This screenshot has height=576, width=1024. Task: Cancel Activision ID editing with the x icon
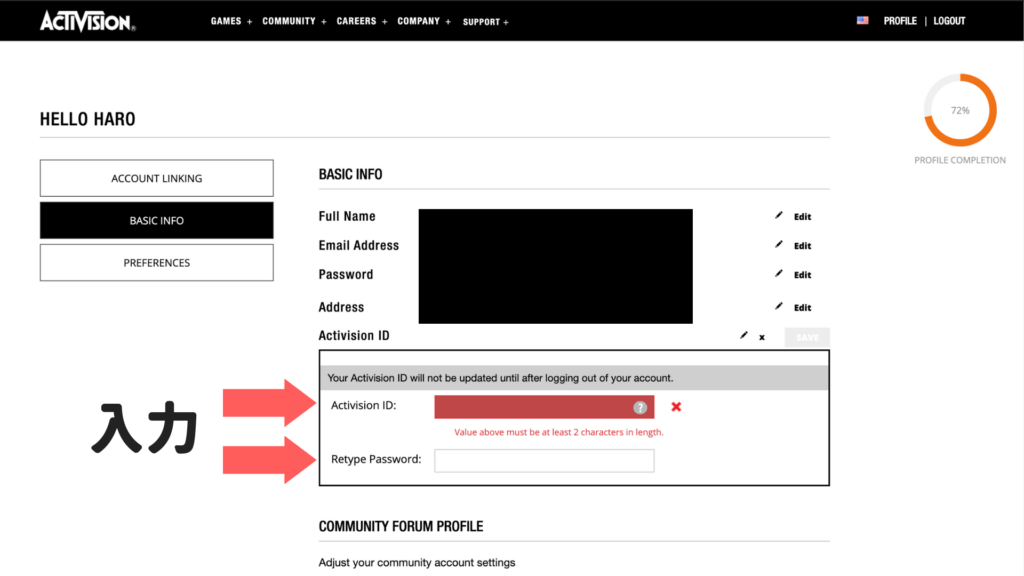[x=761, y=338]
